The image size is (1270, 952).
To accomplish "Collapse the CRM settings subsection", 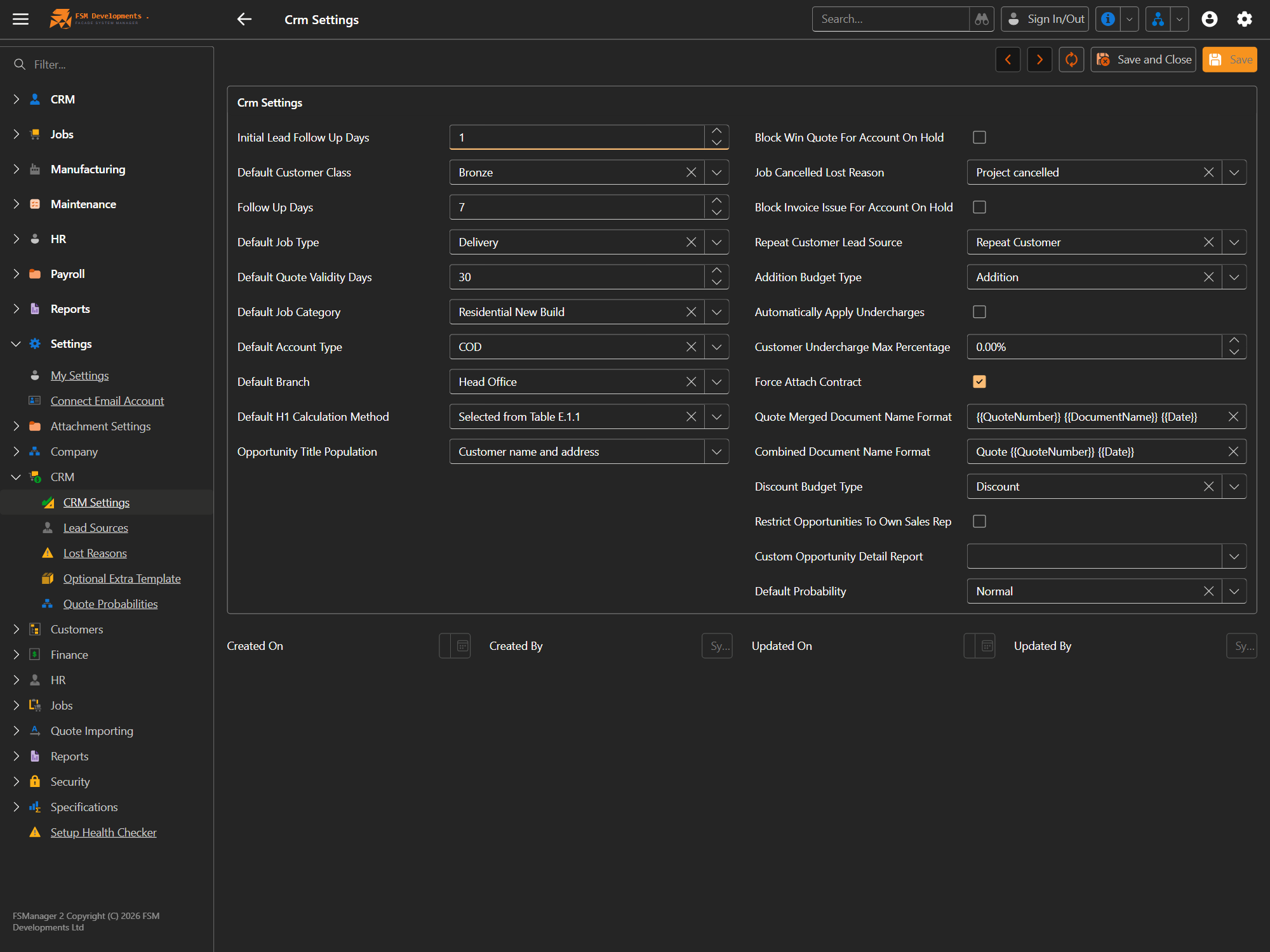I will 16,477.
